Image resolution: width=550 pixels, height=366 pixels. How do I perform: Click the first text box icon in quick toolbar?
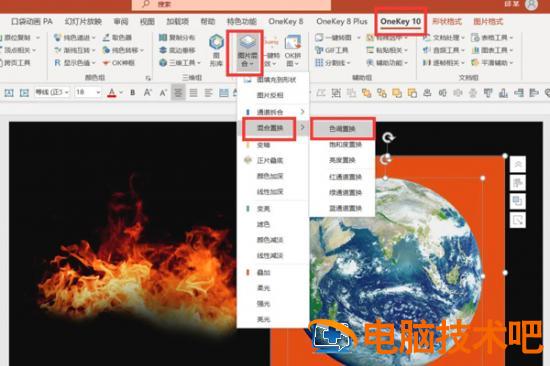[x=9, y=93]
